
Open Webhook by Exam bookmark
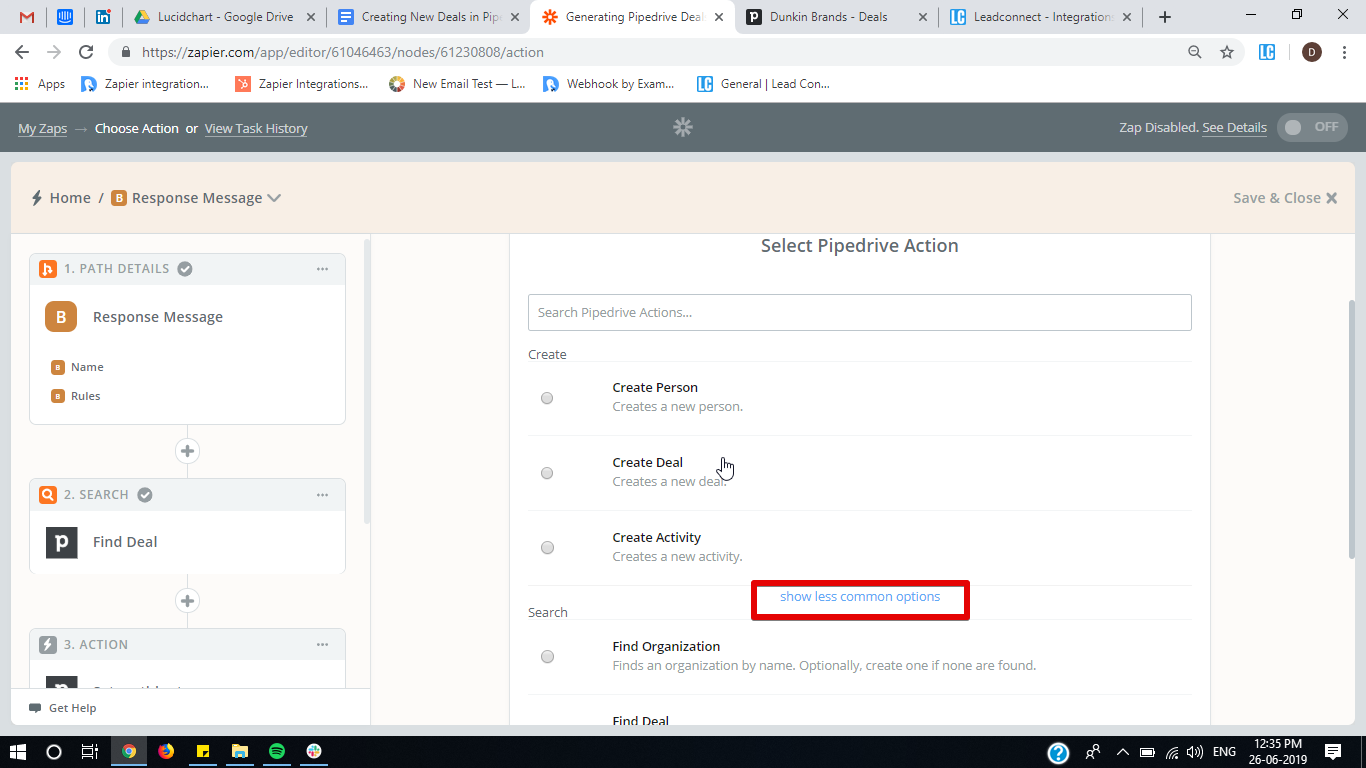pos(609,84)
